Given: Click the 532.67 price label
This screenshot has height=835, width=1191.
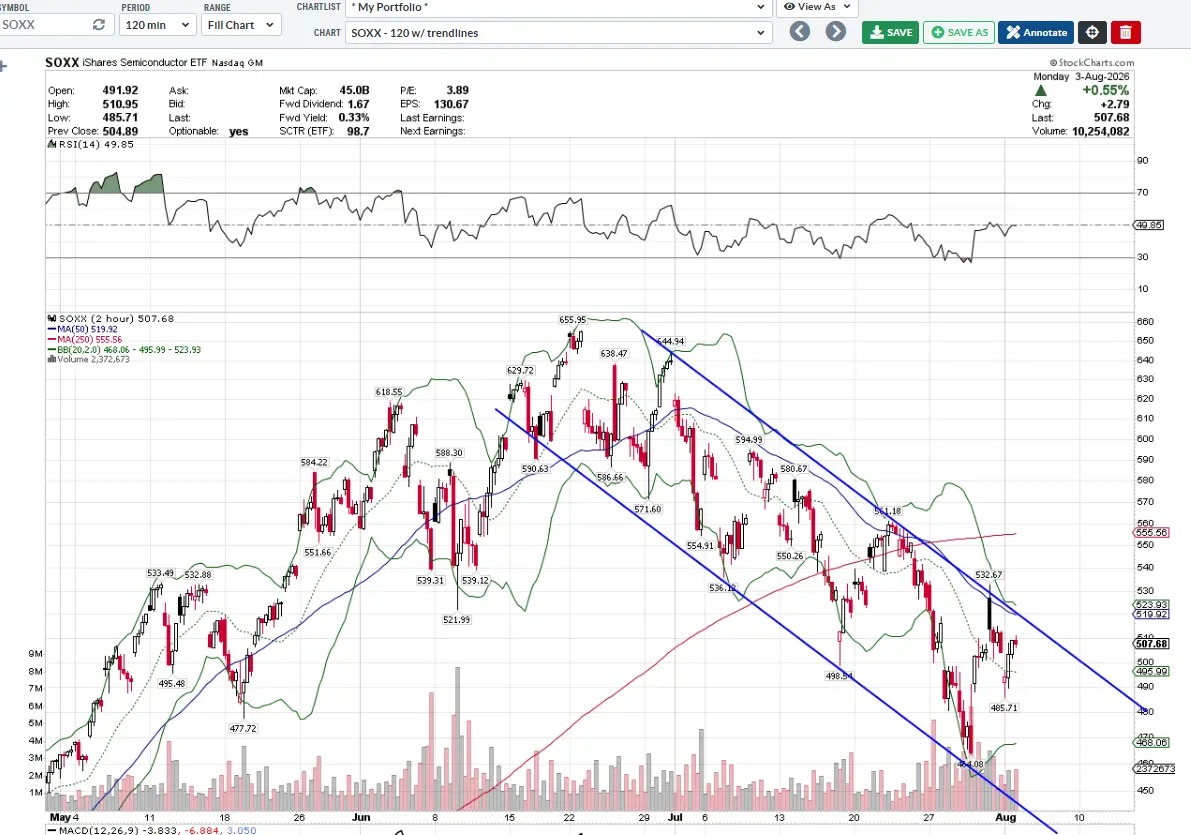Looking at the screenshot, I should (x=989, y=574).
